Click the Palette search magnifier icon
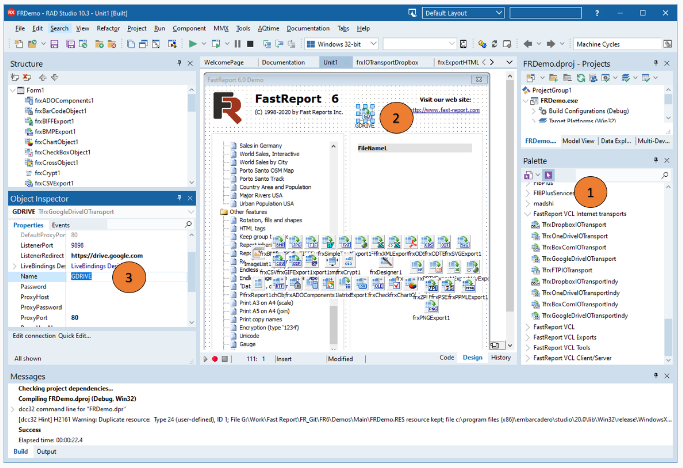 pos(665,175)
